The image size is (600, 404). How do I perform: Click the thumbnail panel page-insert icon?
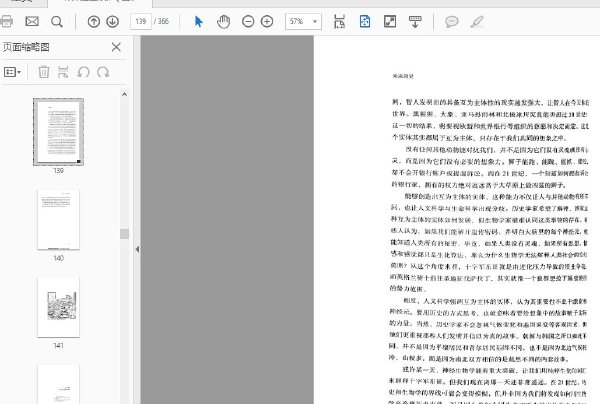[x=63, y=72]
